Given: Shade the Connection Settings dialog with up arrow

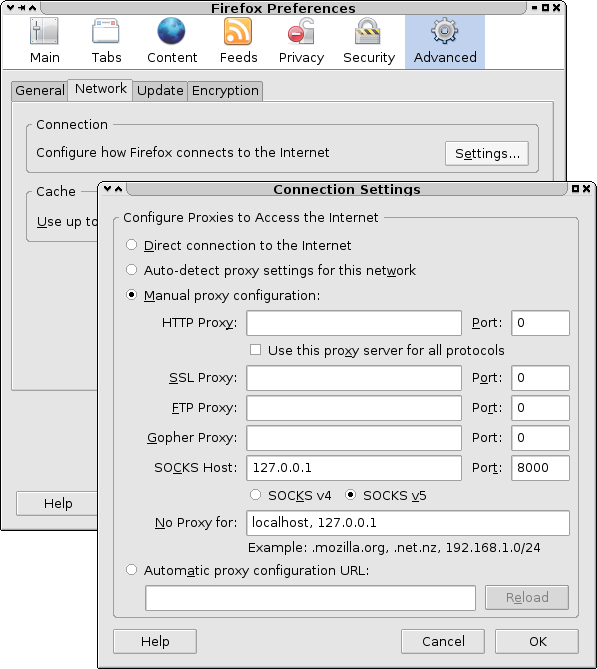Looking at the screenshot, I should pyautogui.click(x=119, y=189).
